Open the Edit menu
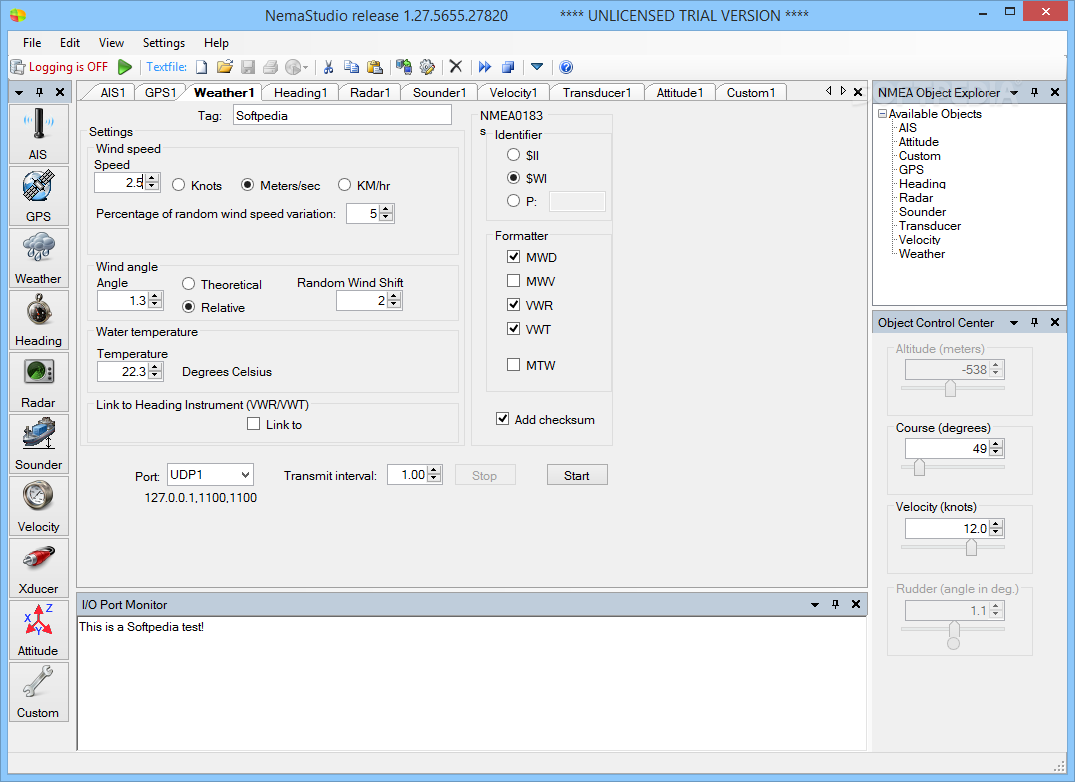Screen dimensions: 1075x782 (70, 42)
